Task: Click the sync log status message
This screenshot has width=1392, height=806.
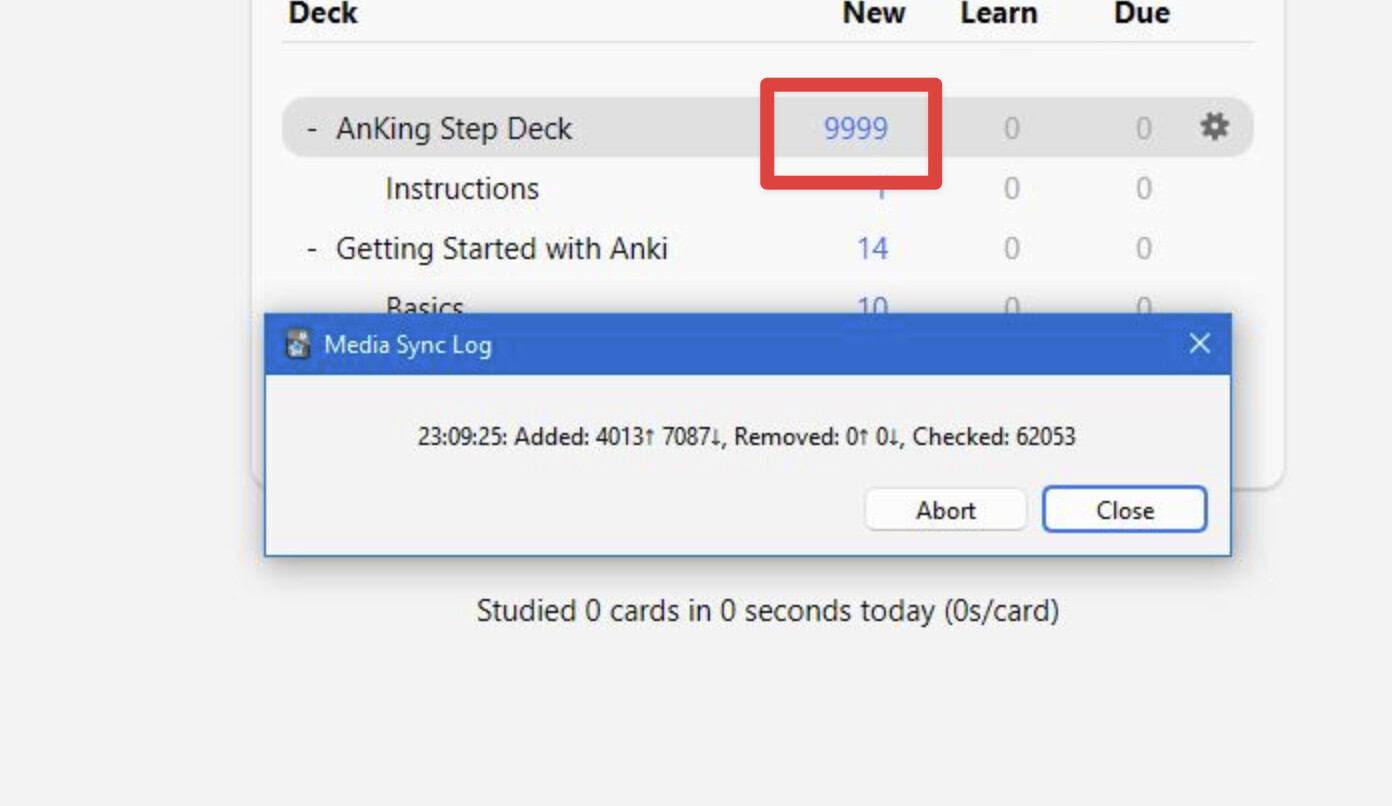Action: pyautogui.click(x=747, y=437)
